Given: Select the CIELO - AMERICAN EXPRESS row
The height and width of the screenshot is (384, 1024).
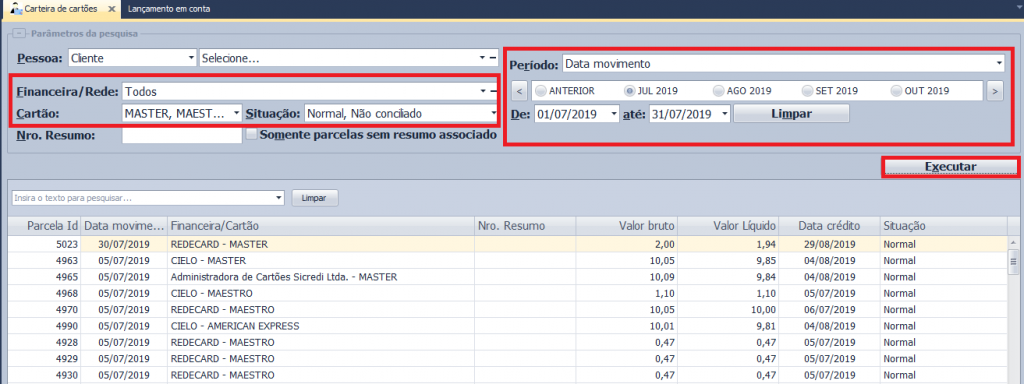Looking at the screenshot, I should [x=507, y=326].
